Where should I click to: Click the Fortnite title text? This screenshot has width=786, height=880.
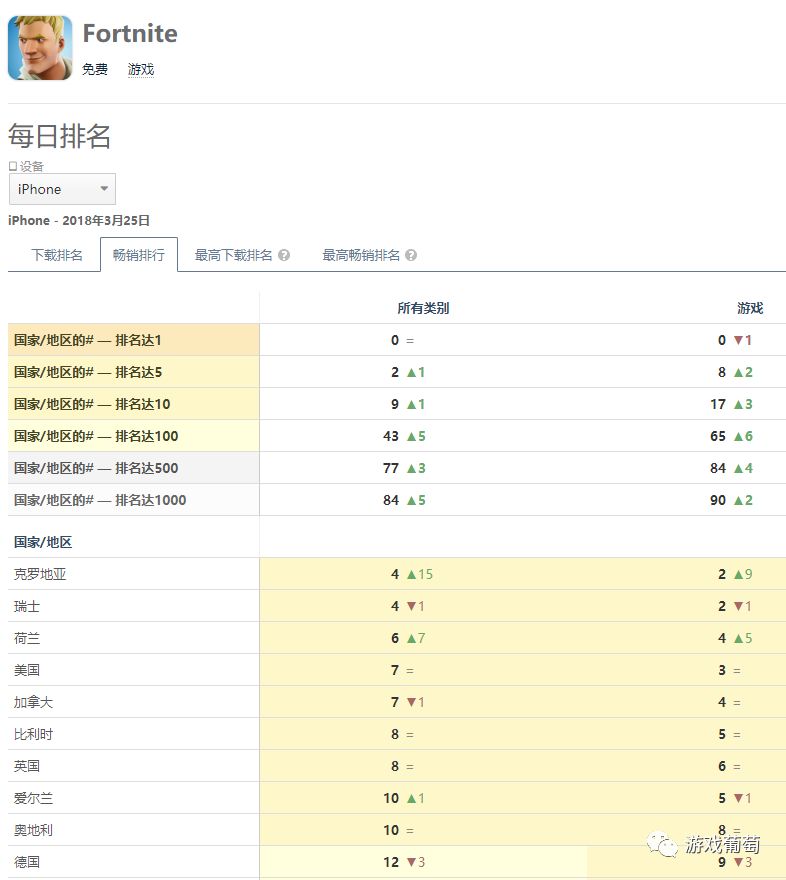point(130,34)
